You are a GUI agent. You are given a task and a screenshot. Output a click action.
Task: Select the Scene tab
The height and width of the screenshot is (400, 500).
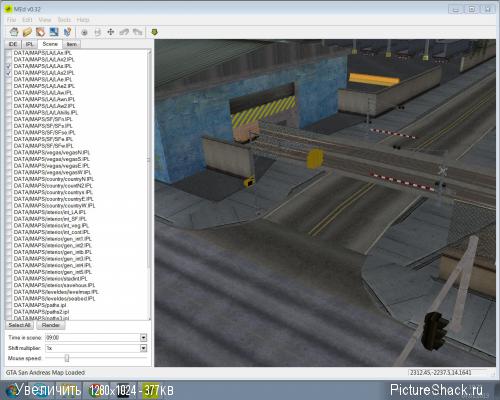point(50,44)
